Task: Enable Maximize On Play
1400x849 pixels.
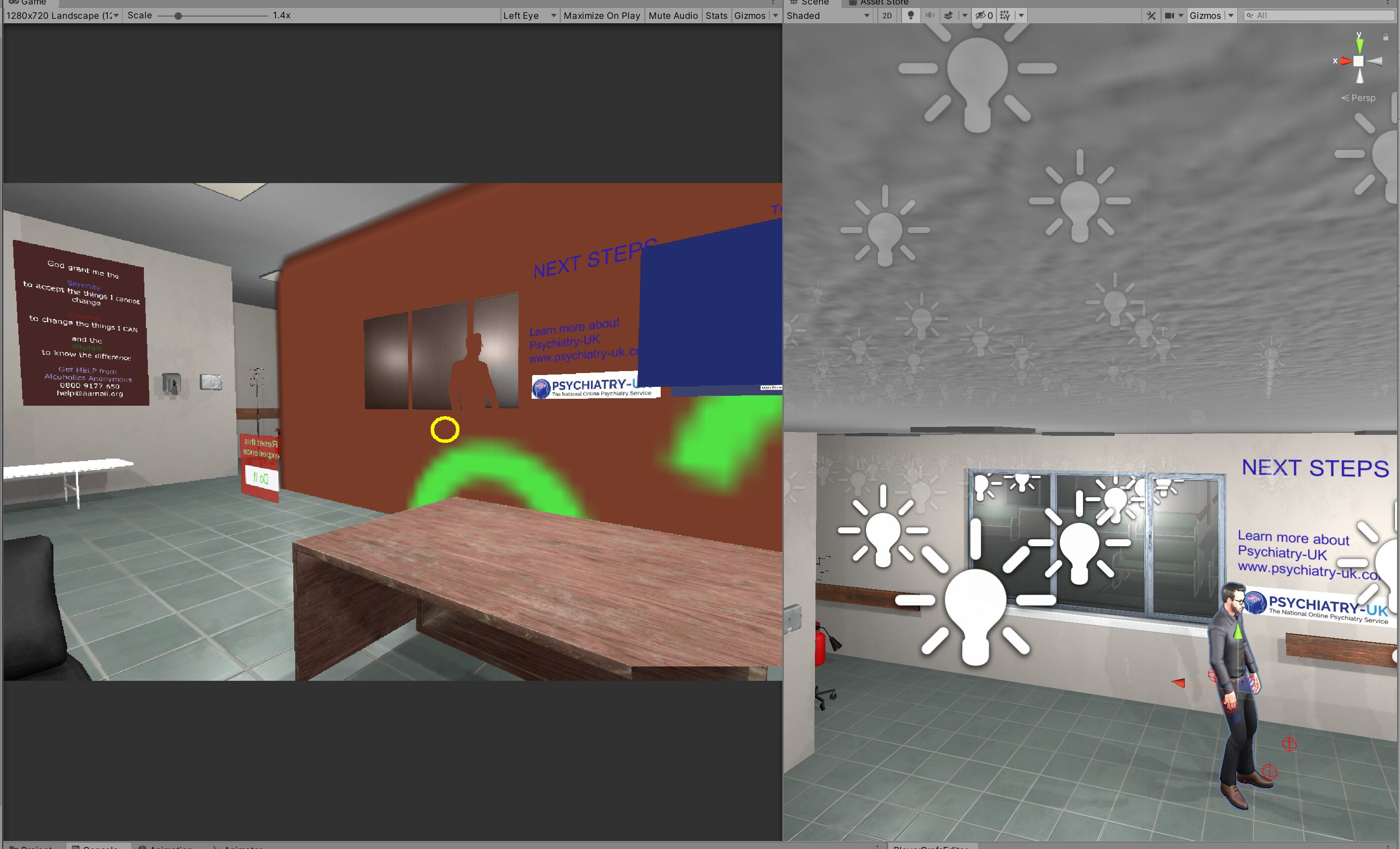Action: tap(602, 15)
